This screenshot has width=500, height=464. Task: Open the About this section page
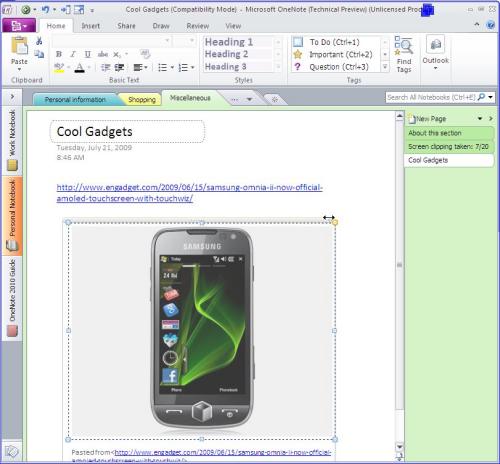449,133
